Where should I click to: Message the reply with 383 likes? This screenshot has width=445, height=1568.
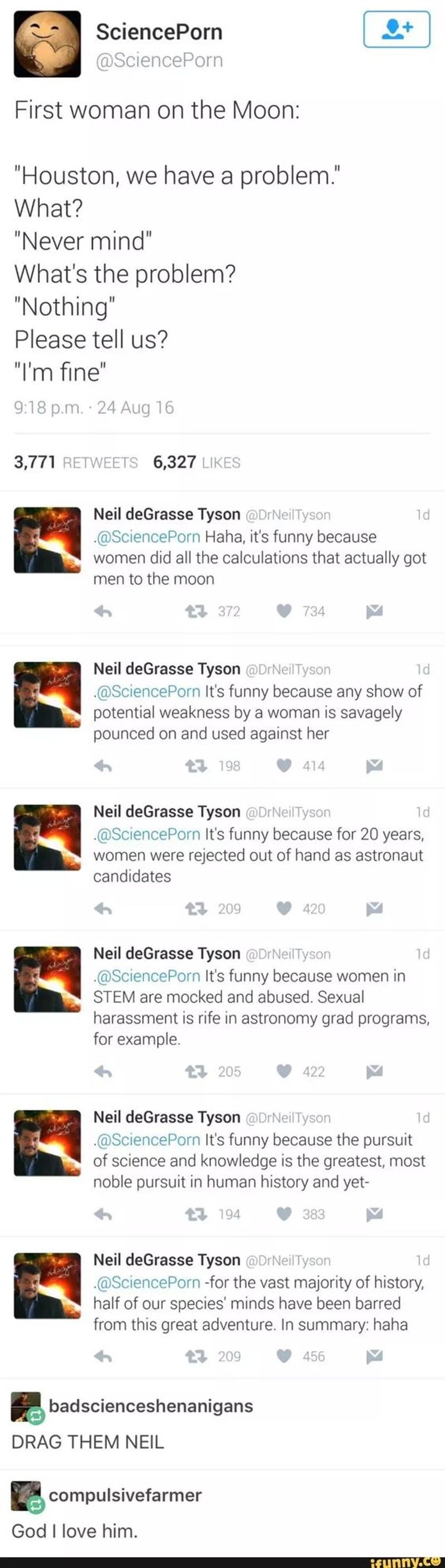(374, 1214)
